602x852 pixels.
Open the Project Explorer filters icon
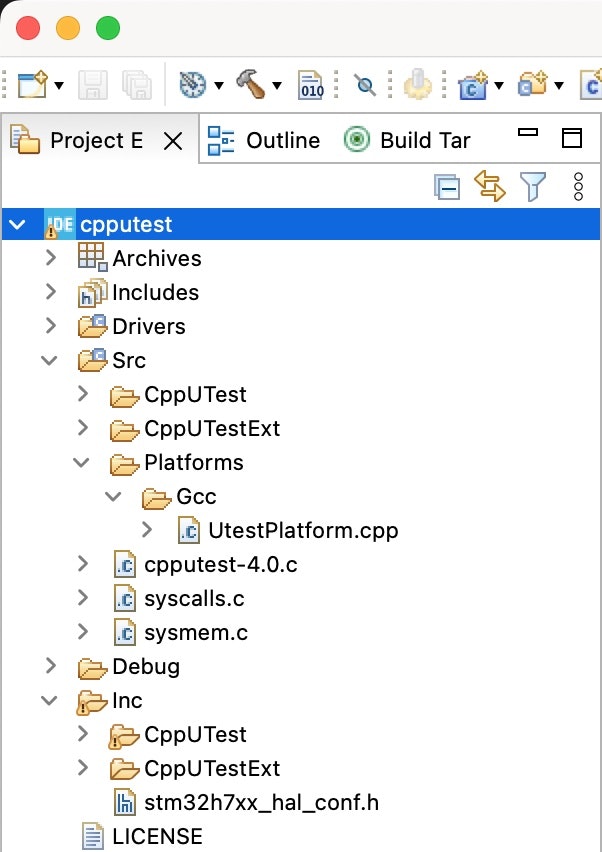click(532, 186)
